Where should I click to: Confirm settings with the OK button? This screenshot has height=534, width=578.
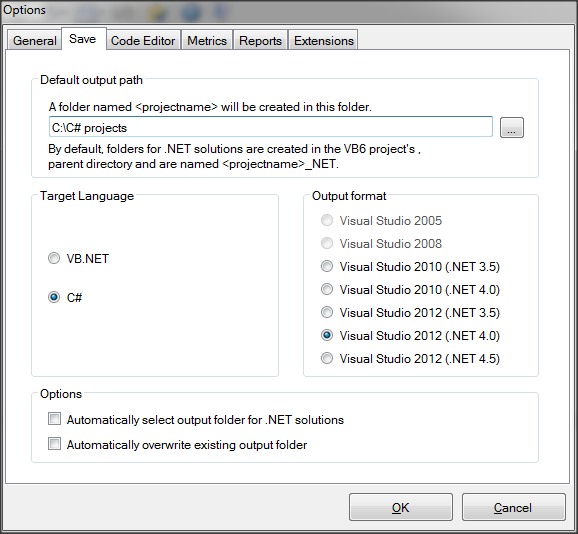point(401,507)
